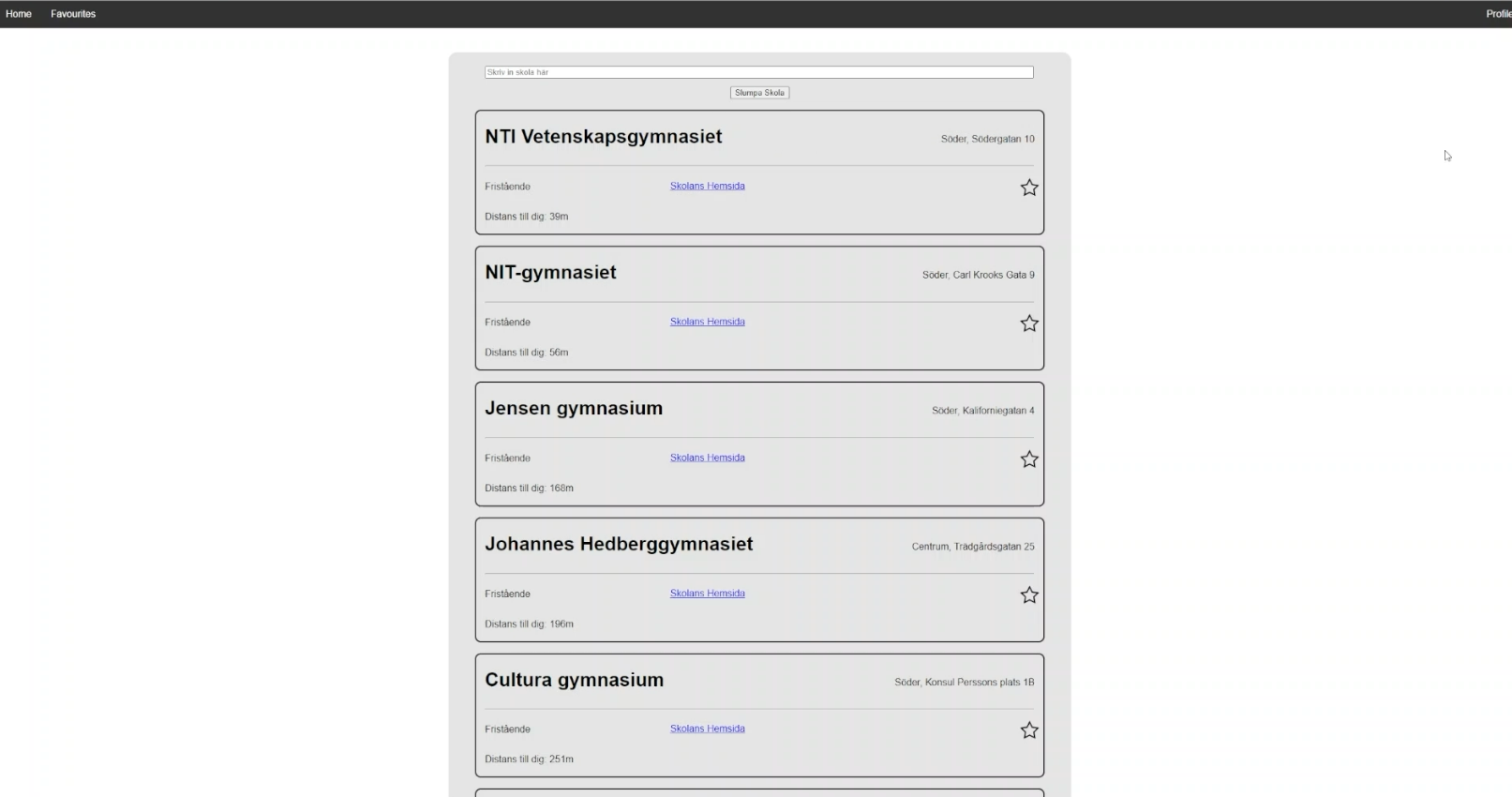
Task: Favourite NTI Vetenskapsgymnasiet with the star icon
Action: pyautogui.click(x=1029, y=188)
